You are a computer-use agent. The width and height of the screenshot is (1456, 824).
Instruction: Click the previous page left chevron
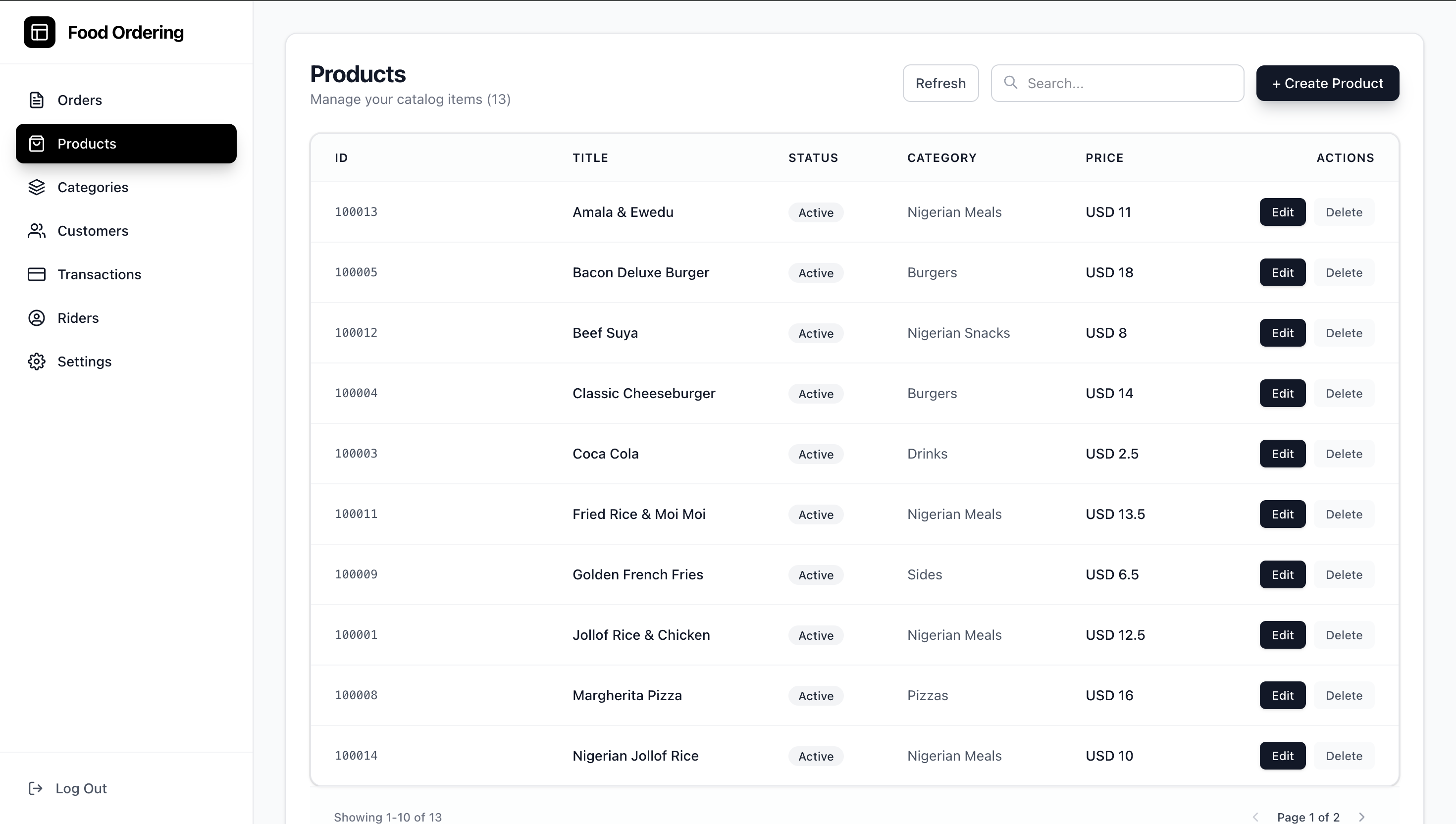[1256, 817]
